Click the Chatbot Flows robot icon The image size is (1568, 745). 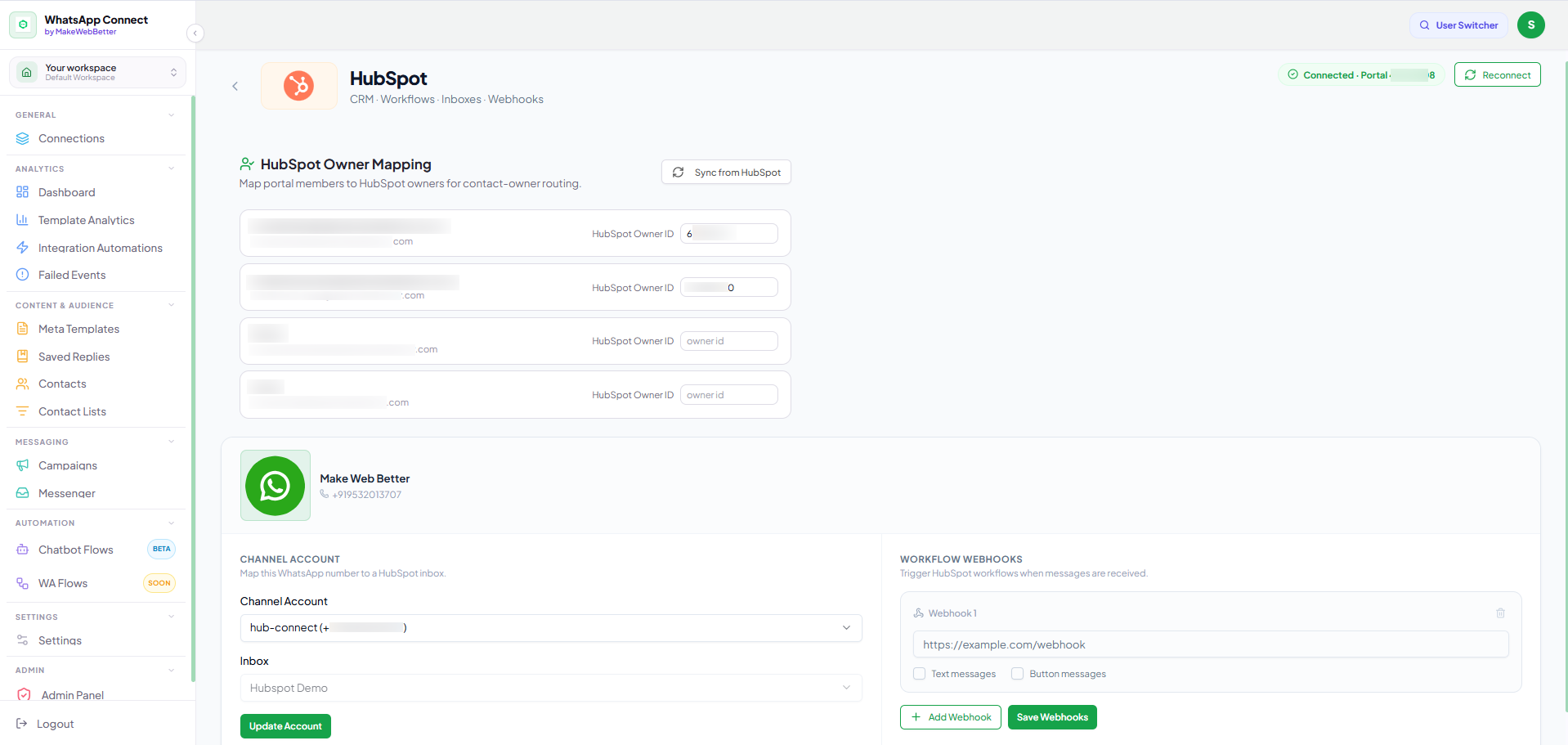(23, 550)
